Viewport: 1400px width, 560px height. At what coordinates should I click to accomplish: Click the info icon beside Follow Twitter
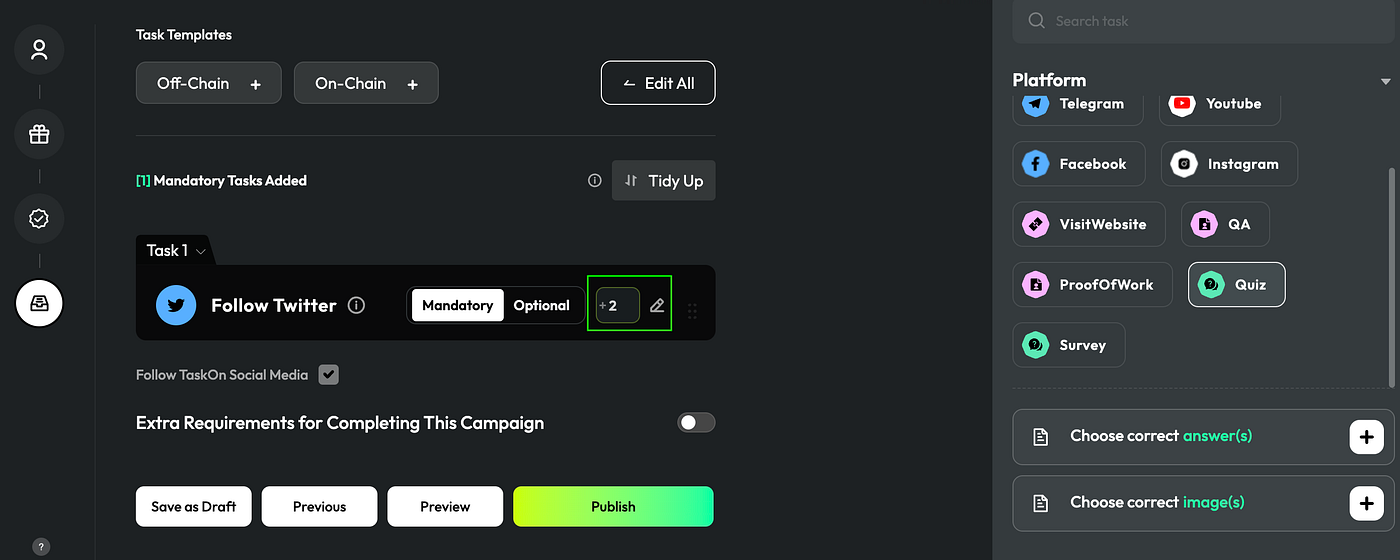point(356,305)
